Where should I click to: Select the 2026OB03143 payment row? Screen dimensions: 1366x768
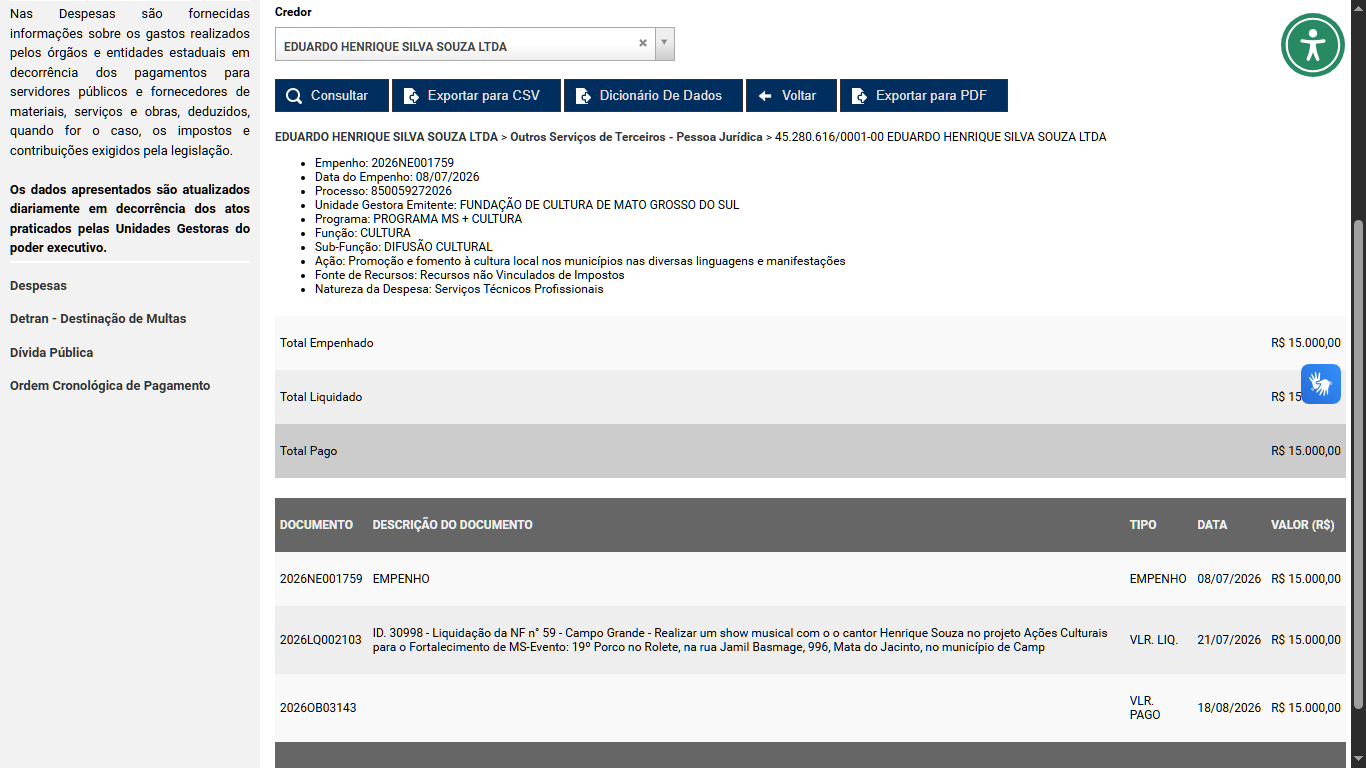pyautogui.click(x=810, y=708)
